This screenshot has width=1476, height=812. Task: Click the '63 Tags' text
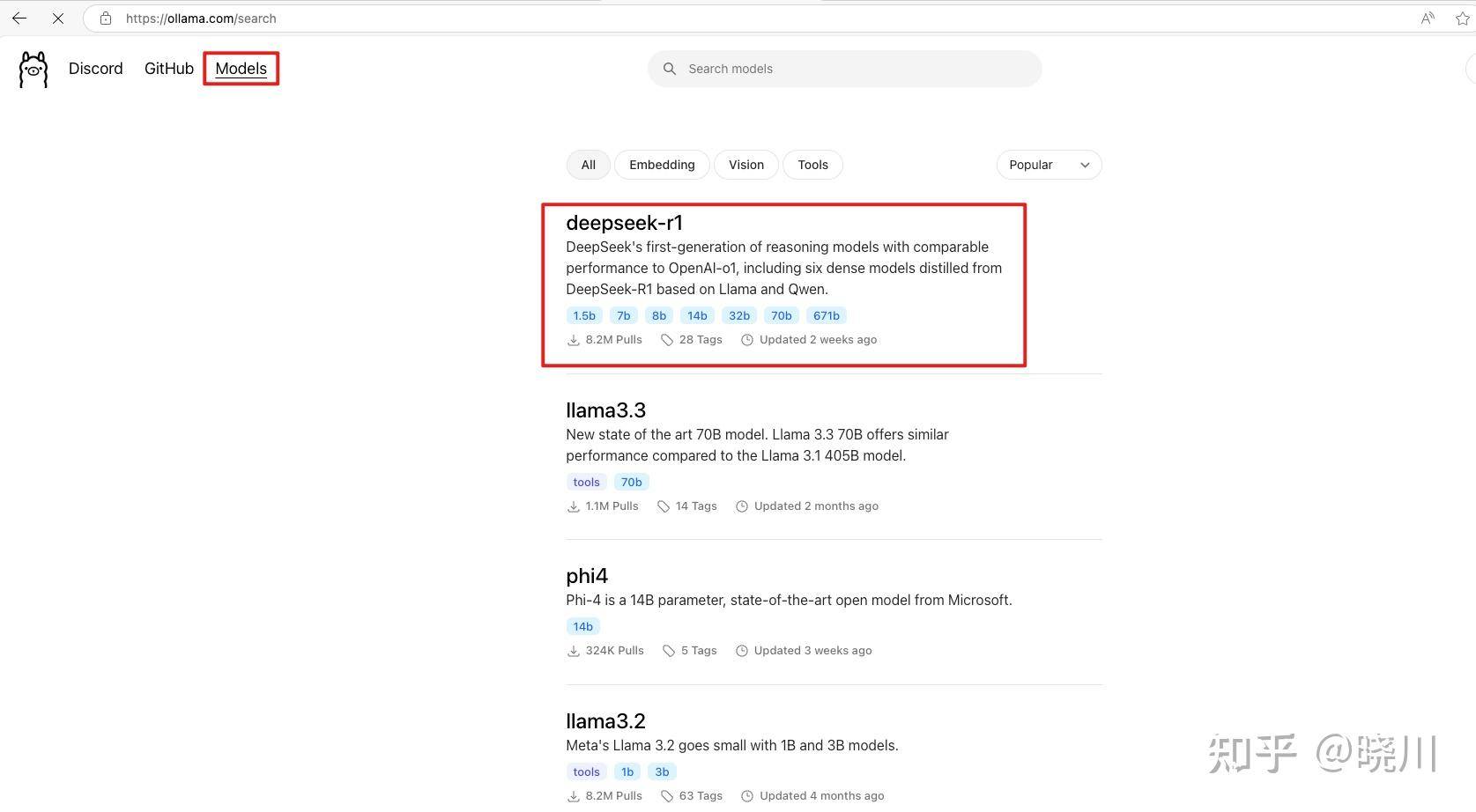[x=701, y=796]
